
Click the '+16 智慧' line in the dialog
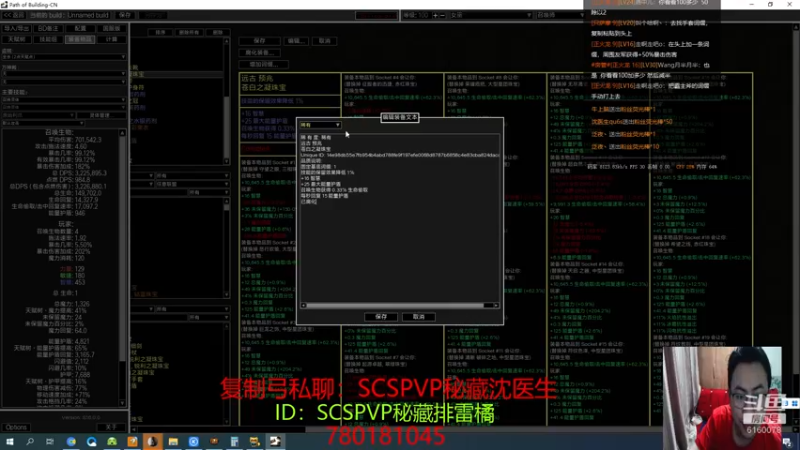(310, 179)
